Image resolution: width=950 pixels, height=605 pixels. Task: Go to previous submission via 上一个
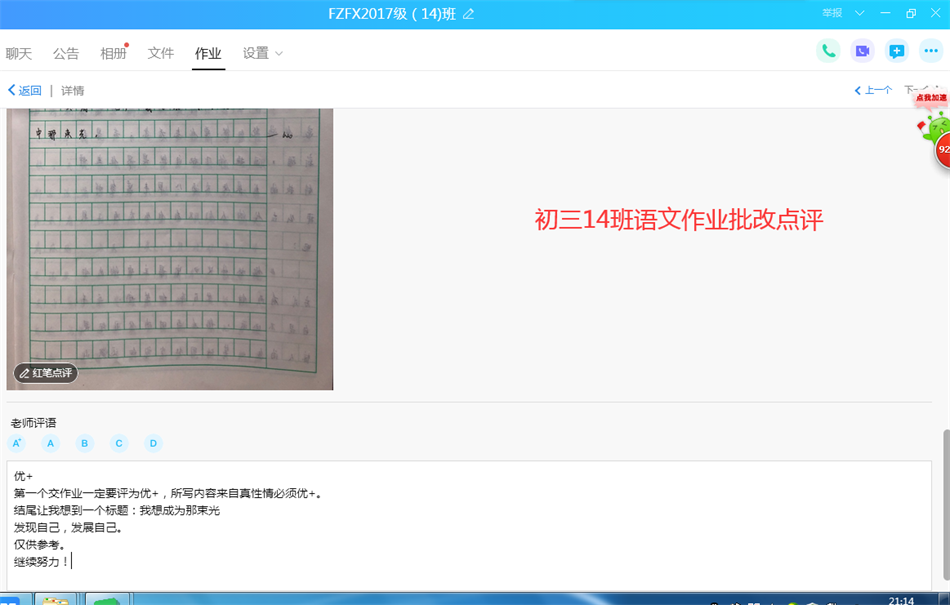click(873, 90)
